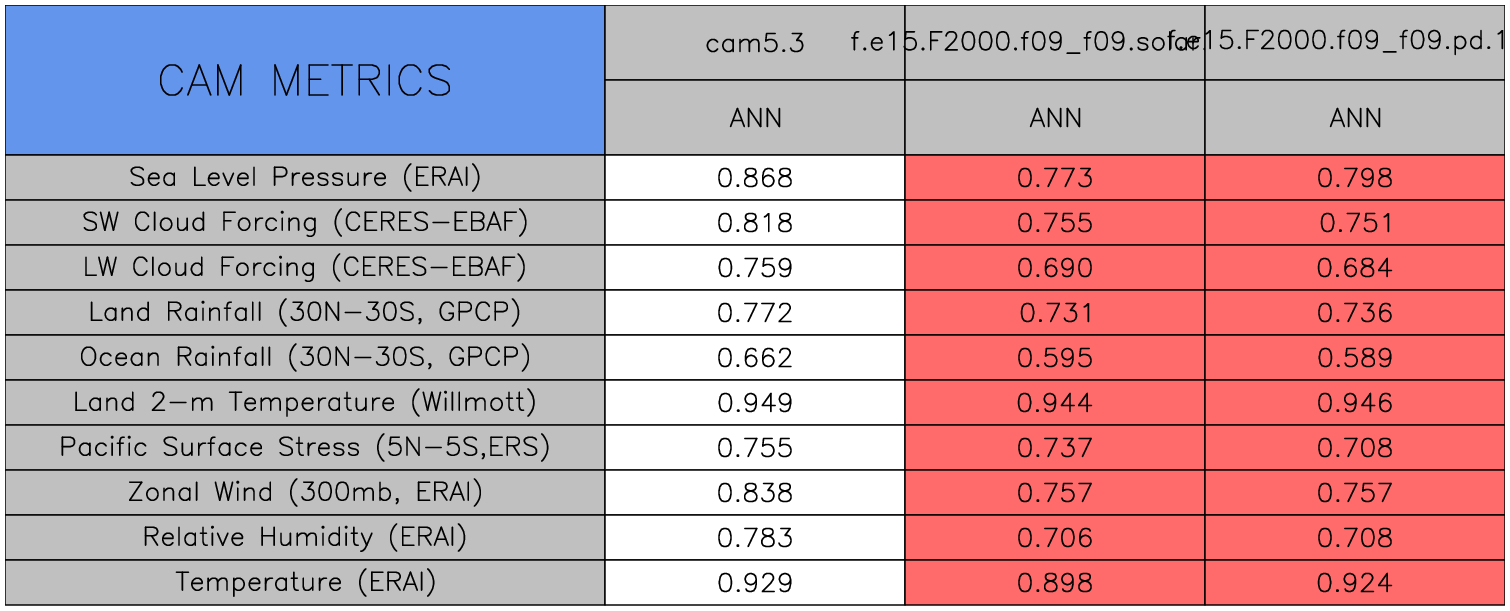Viewport: 1510px width, 611px height.
Task: Click the red cell showing 0.798
Action: (x=1355, y=178)
